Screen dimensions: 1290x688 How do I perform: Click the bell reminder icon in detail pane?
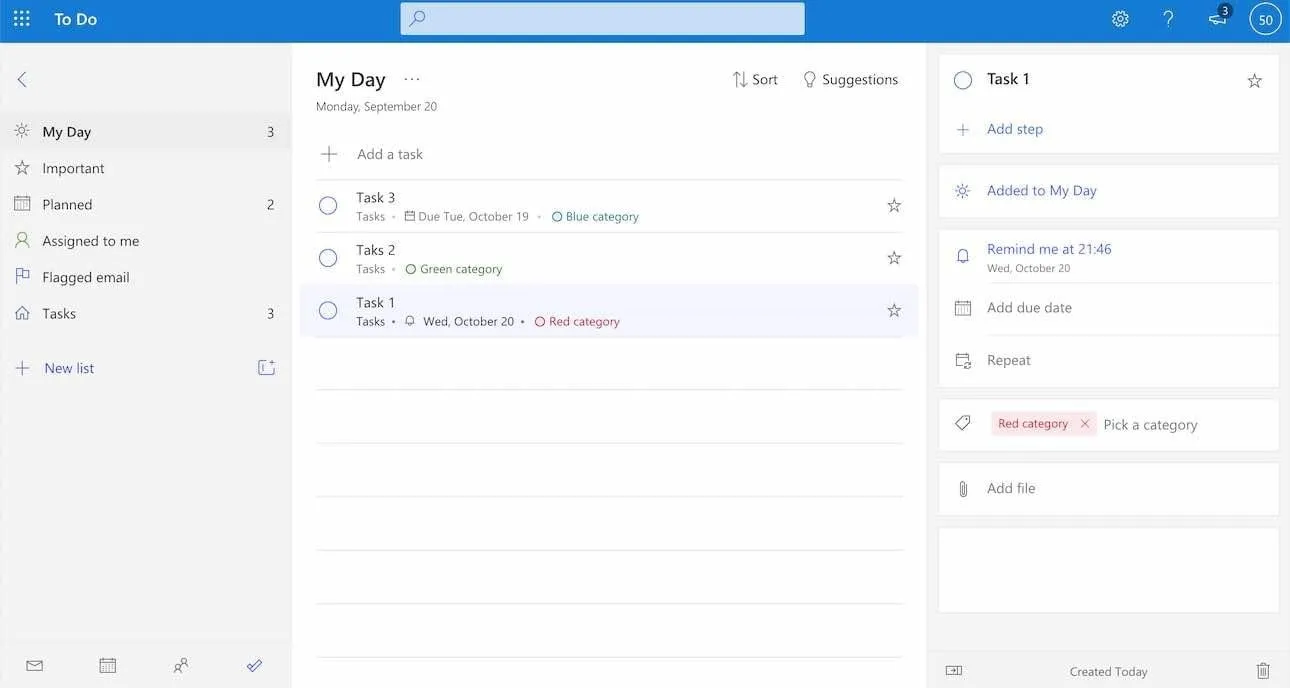click(963, 256)
